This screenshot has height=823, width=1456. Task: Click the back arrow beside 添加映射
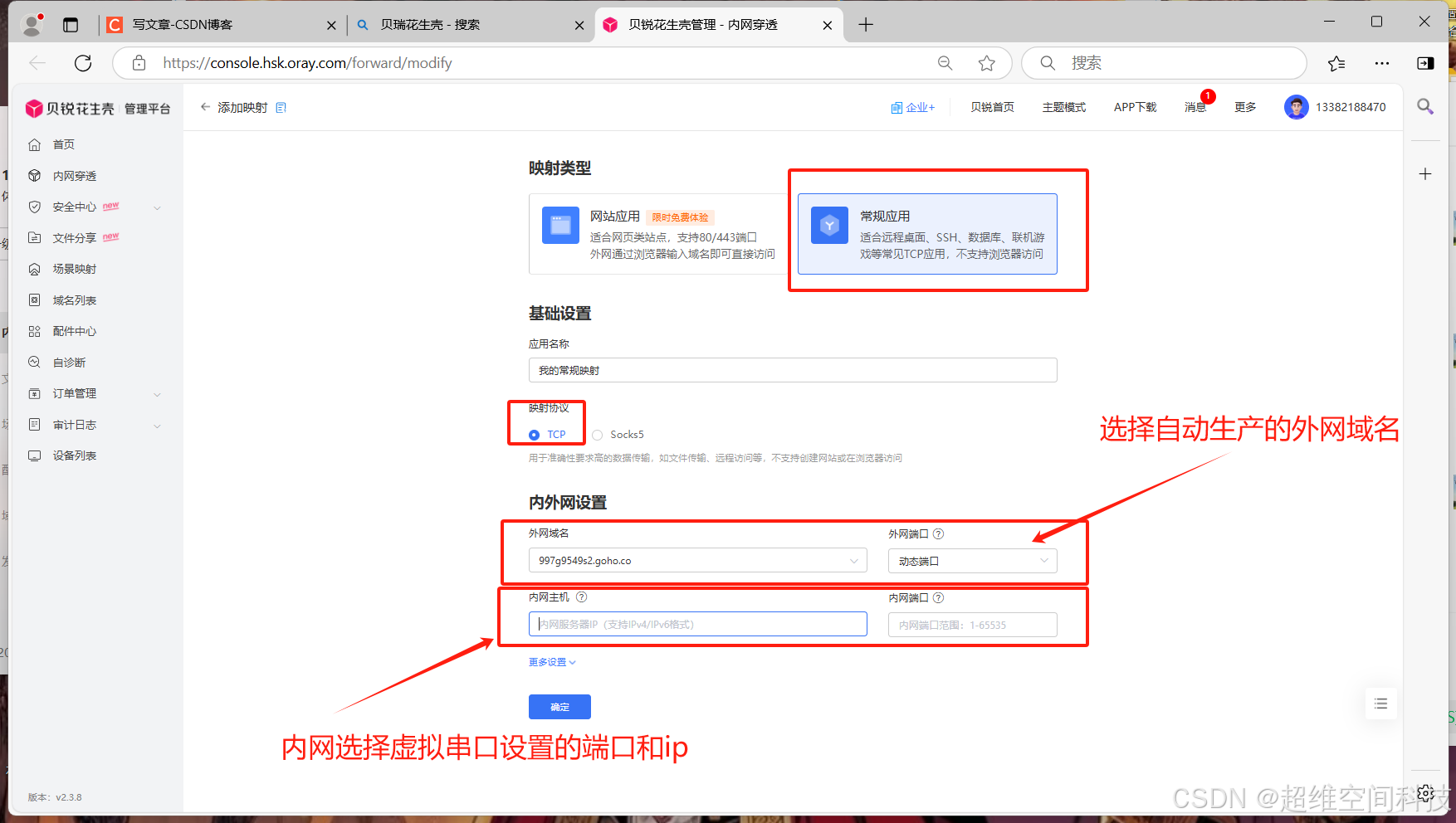pyautogui.click(x=205, y=107)
